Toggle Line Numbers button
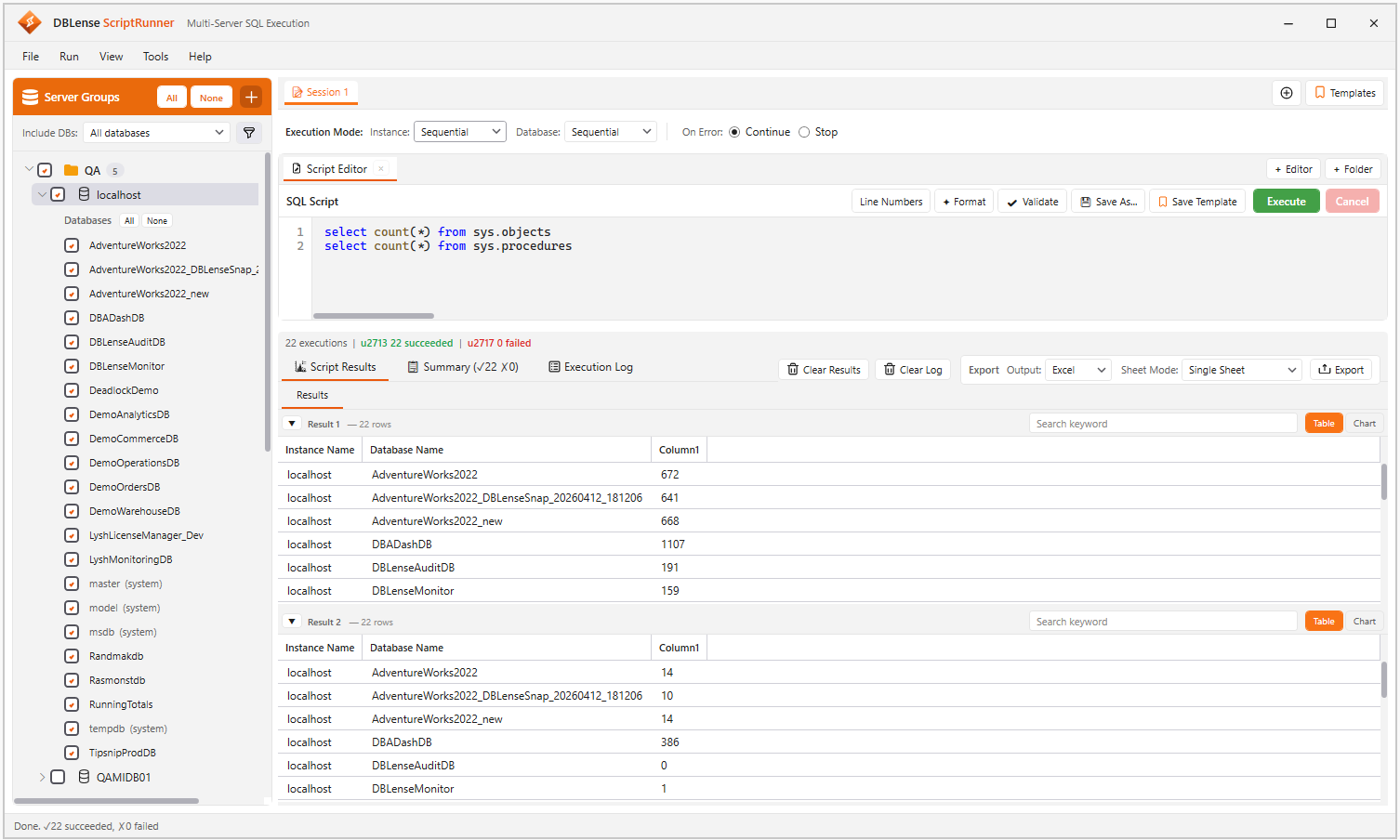The image size is (1400, 840). click(x=891, y=202)
